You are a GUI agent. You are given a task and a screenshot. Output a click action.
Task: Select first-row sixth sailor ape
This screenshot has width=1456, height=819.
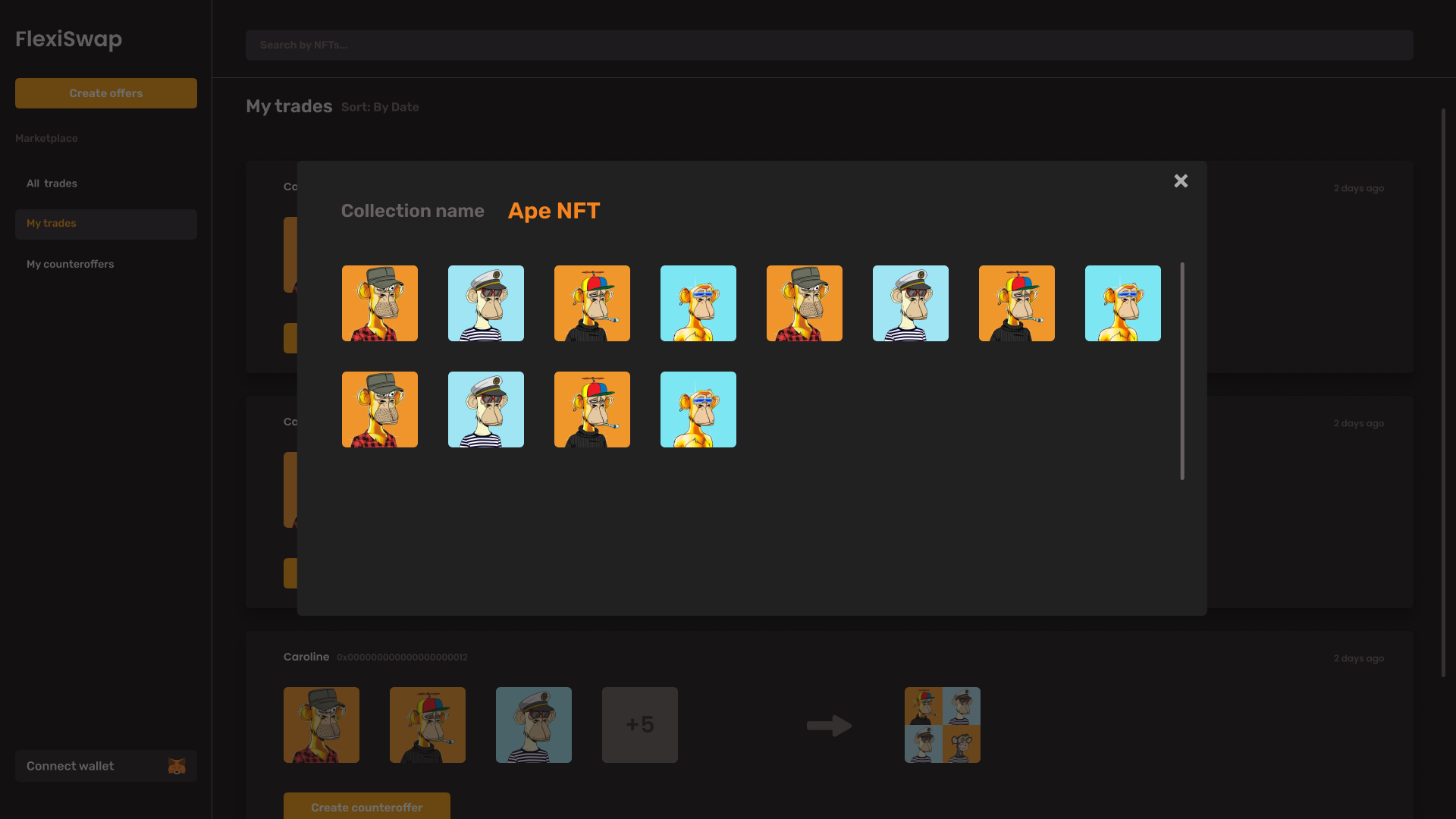(911, 303)
